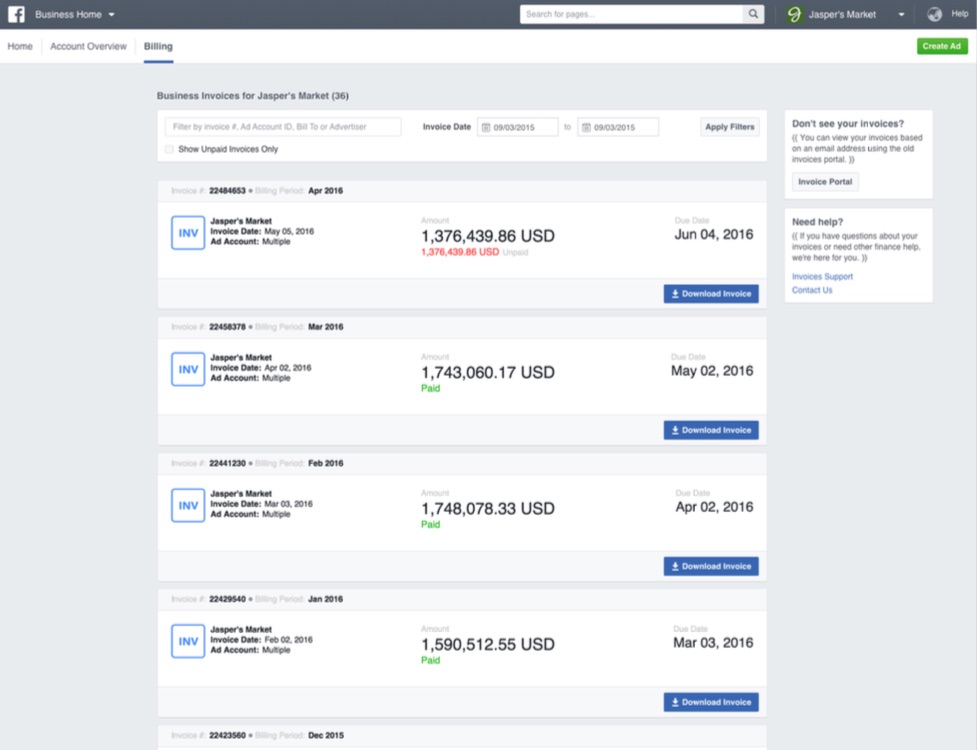Image resolution: width=977 pixels, height=750 pixels.
Task: Select invoice number 22423560
Action: pyautogui.click(x=227, y=735)
